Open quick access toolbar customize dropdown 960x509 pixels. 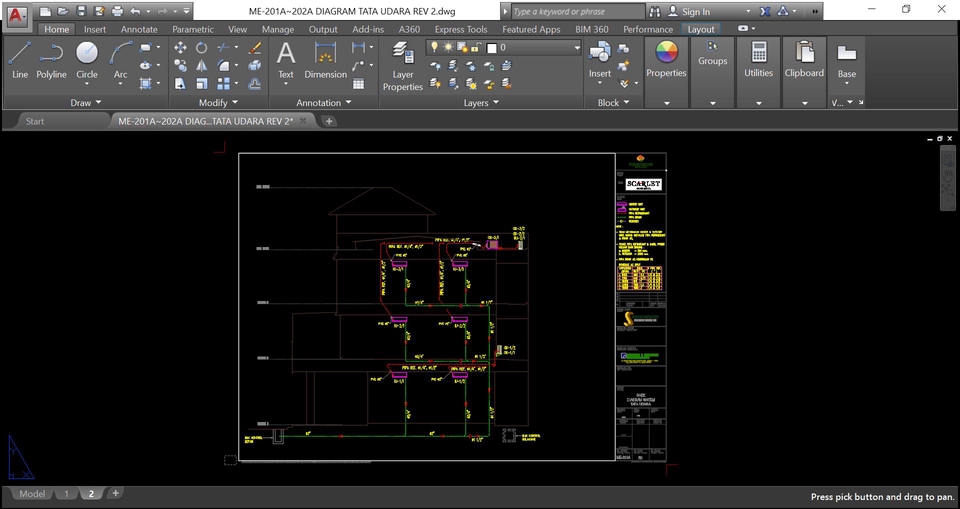coord(186,11)
